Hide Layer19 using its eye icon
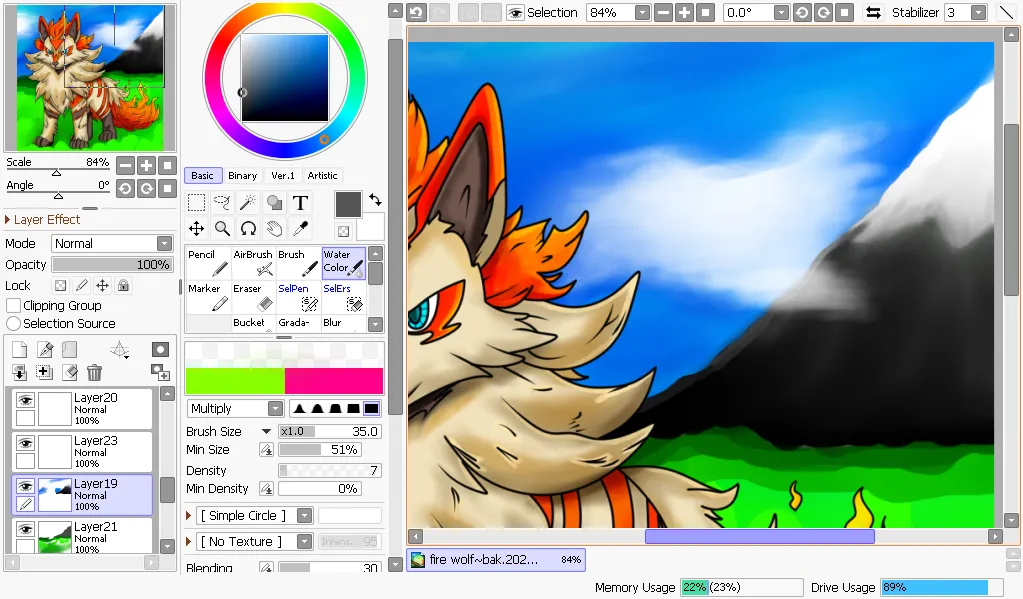This screenshot has height=599, width=1023. pyautogui.click(x=25, y=486)
